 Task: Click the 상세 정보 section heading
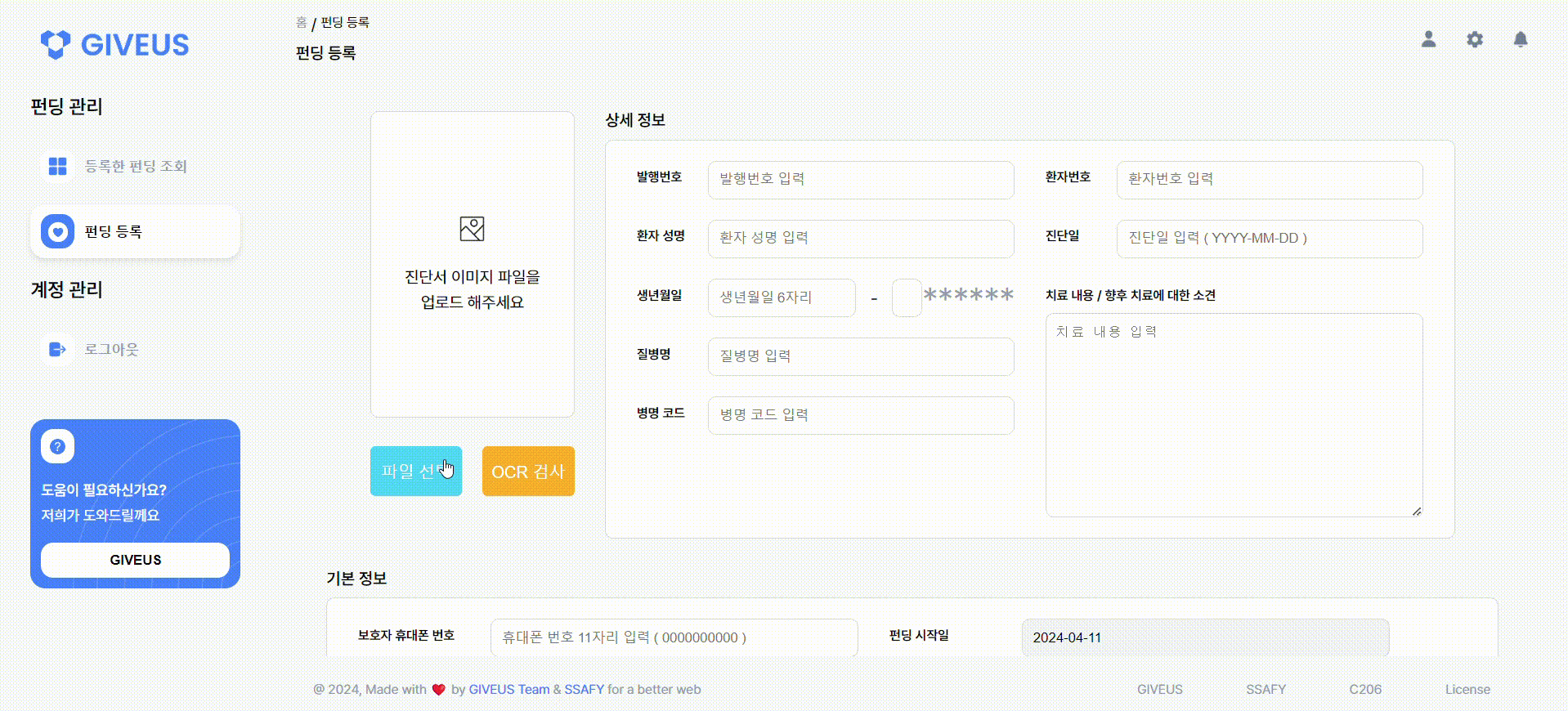pyautogui.click(x=635, y=120)
